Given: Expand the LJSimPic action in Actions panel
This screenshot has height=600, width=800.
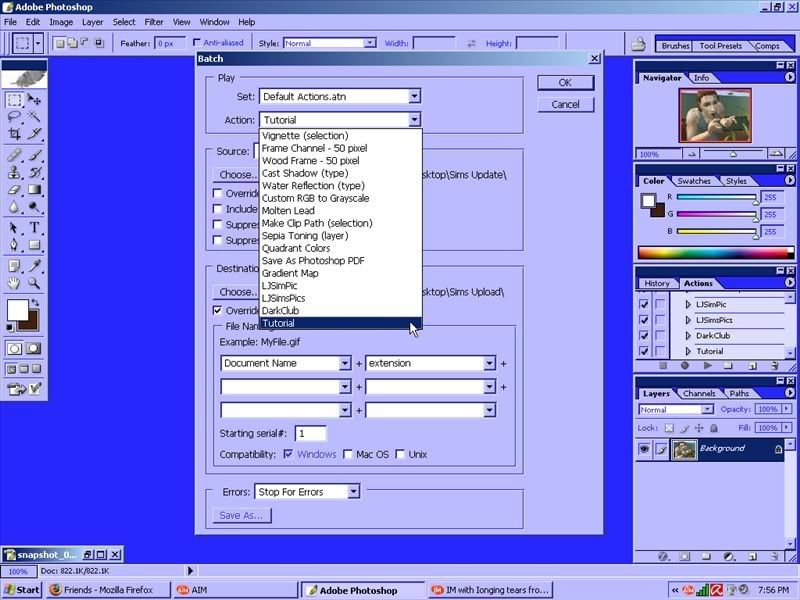Looking at the screenshot, I should tap(688, 304).
